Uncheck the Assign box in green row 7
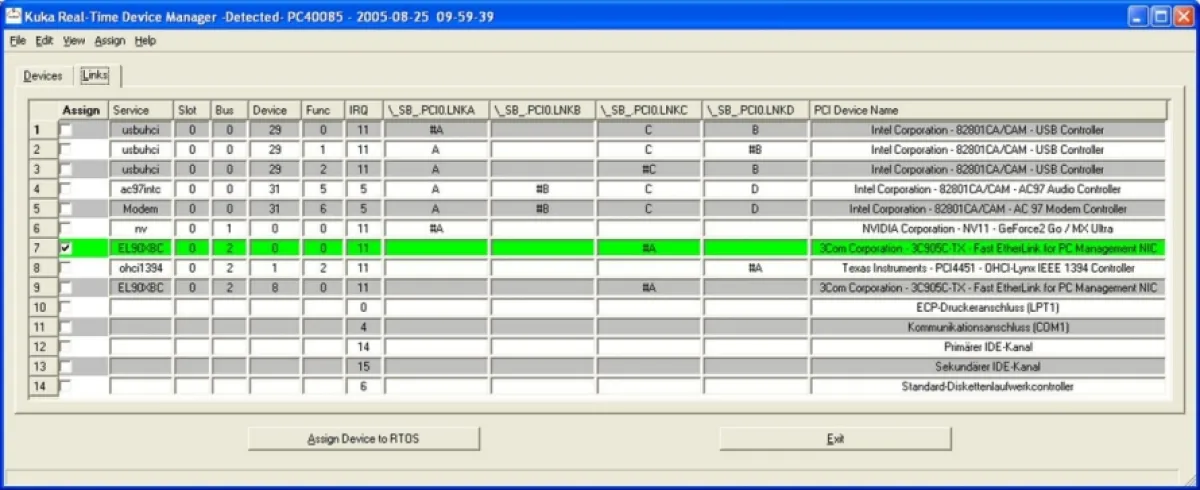The image size is (1200, 490). point(66,248)
